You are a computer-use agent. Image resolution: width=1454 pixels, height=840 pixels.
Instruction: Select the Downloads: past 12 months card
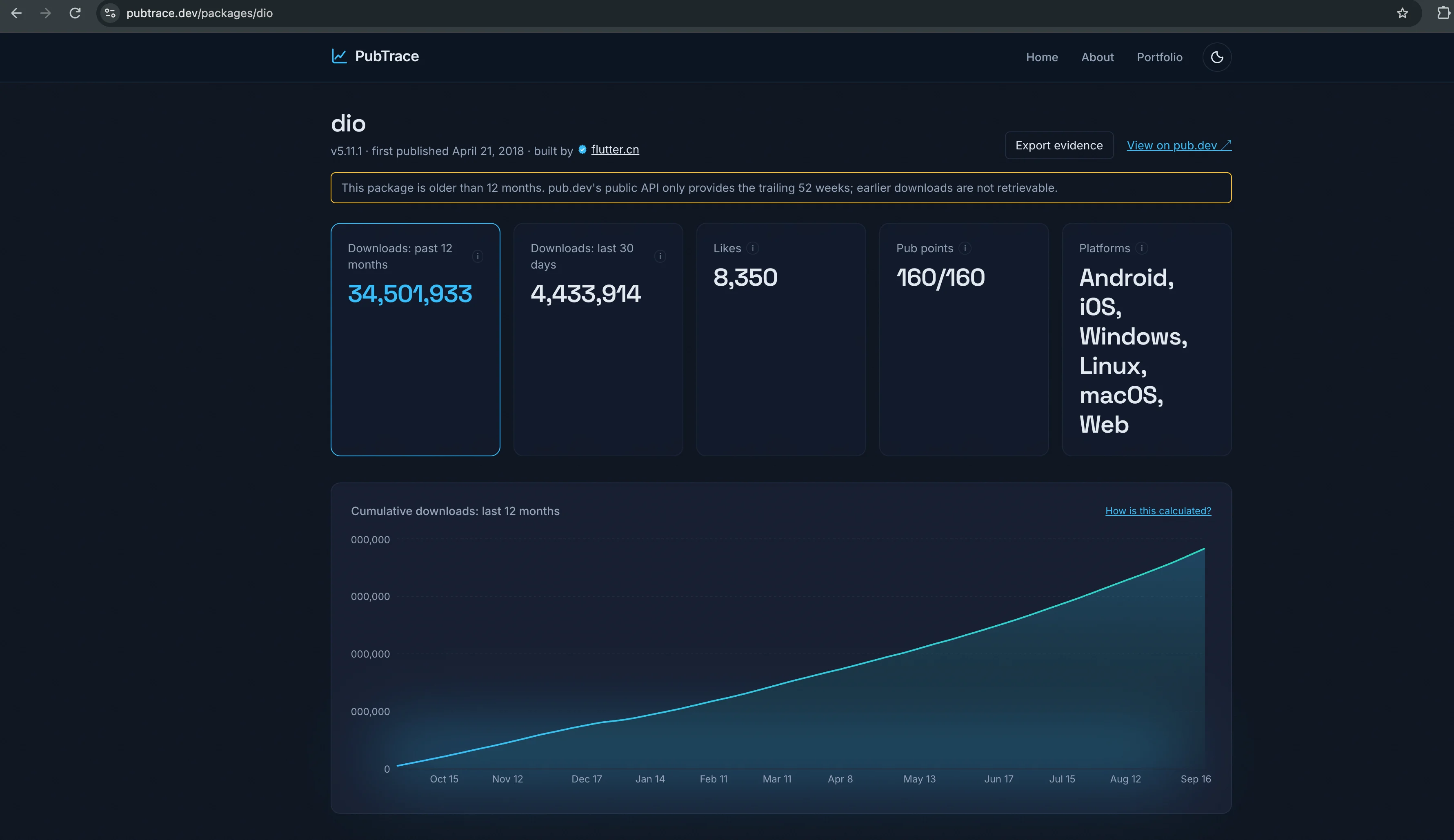(415, 339)
